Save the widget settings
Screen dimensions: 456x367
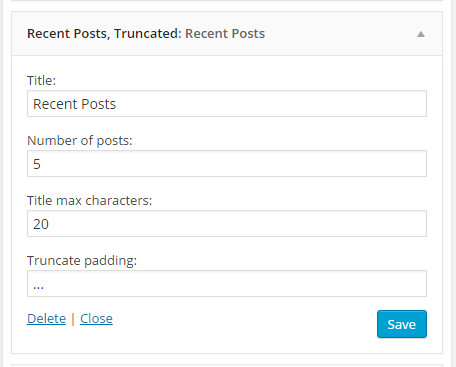(x=402, y=324)
